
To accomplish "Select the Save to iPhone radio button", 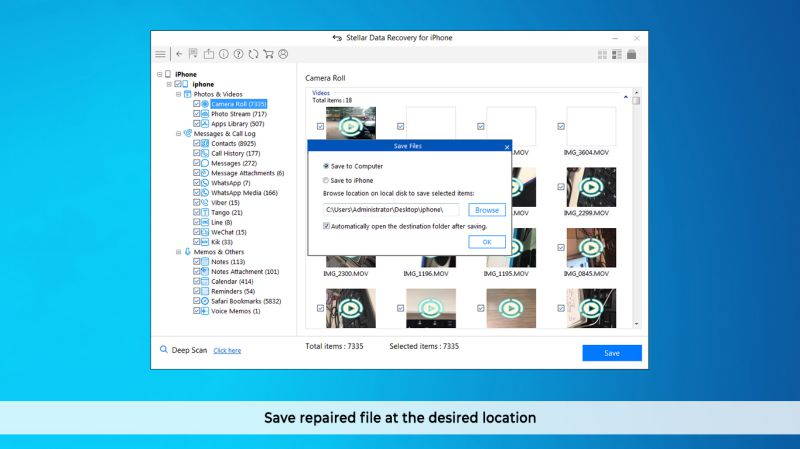I will [326, 179].
